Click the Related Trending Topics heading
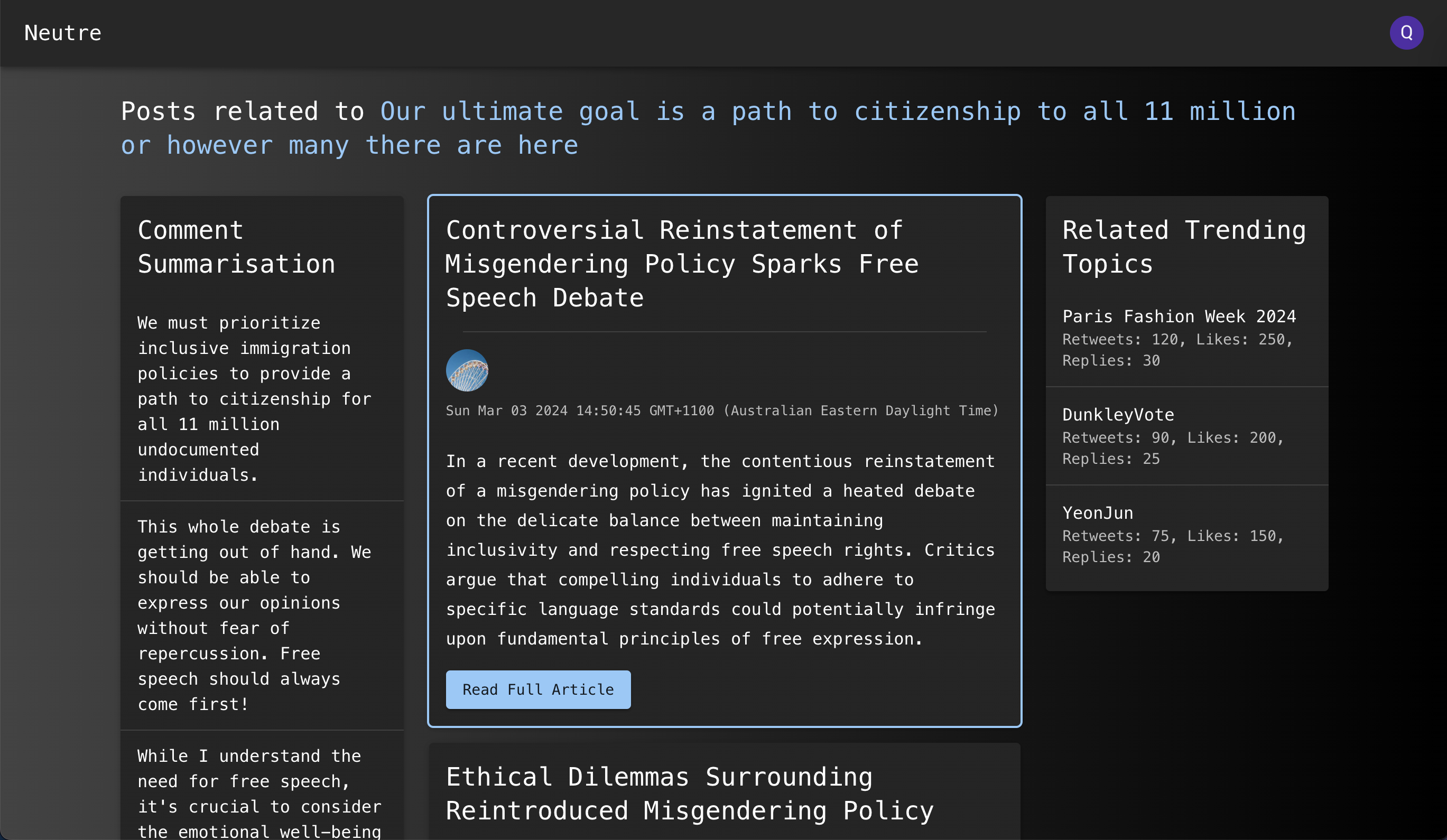Viewport: 1447px width, 840px height. (1184, 247)
